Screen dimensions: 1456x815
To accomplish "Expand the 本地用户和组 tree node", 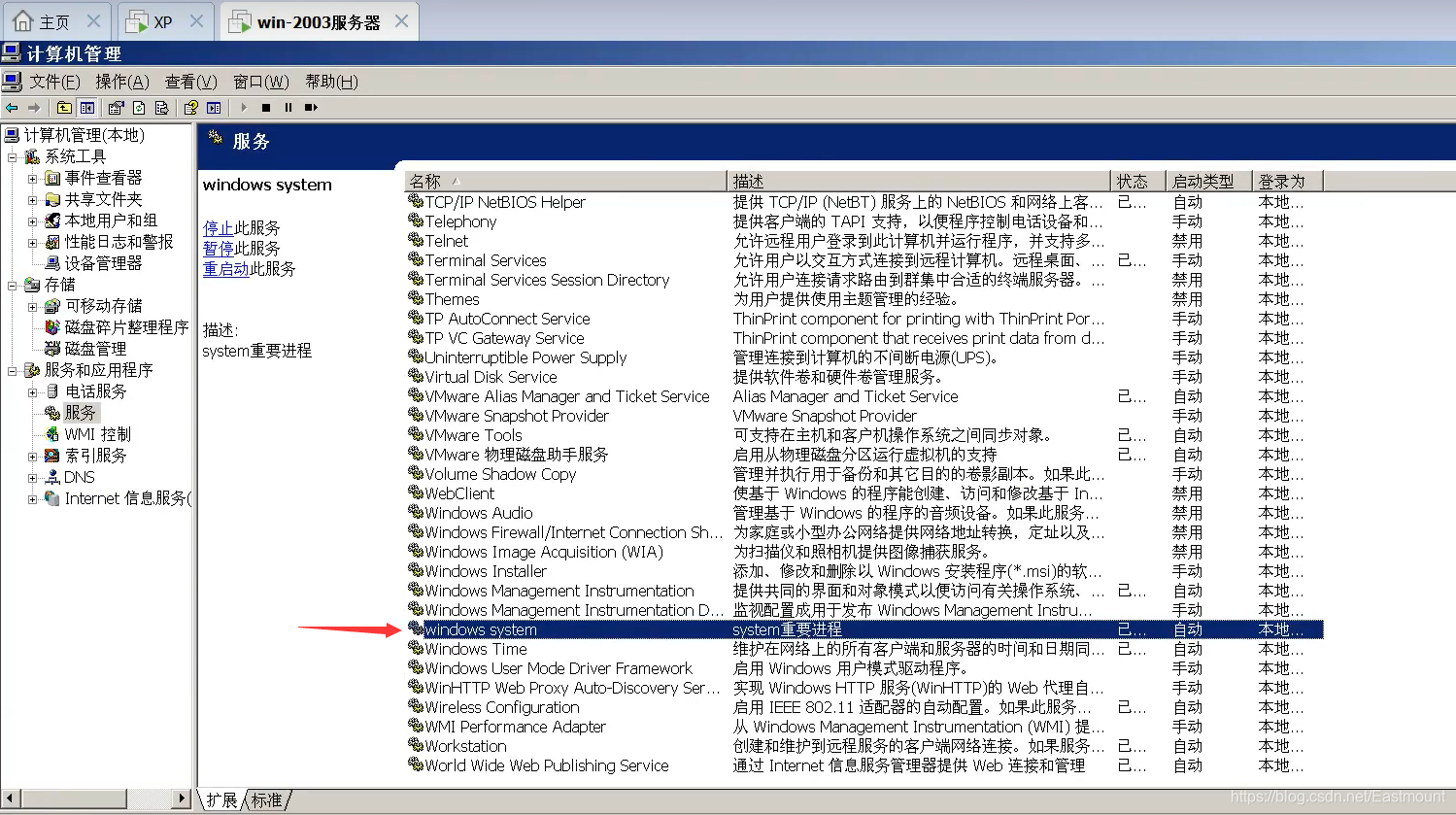I will coord(32,221).
